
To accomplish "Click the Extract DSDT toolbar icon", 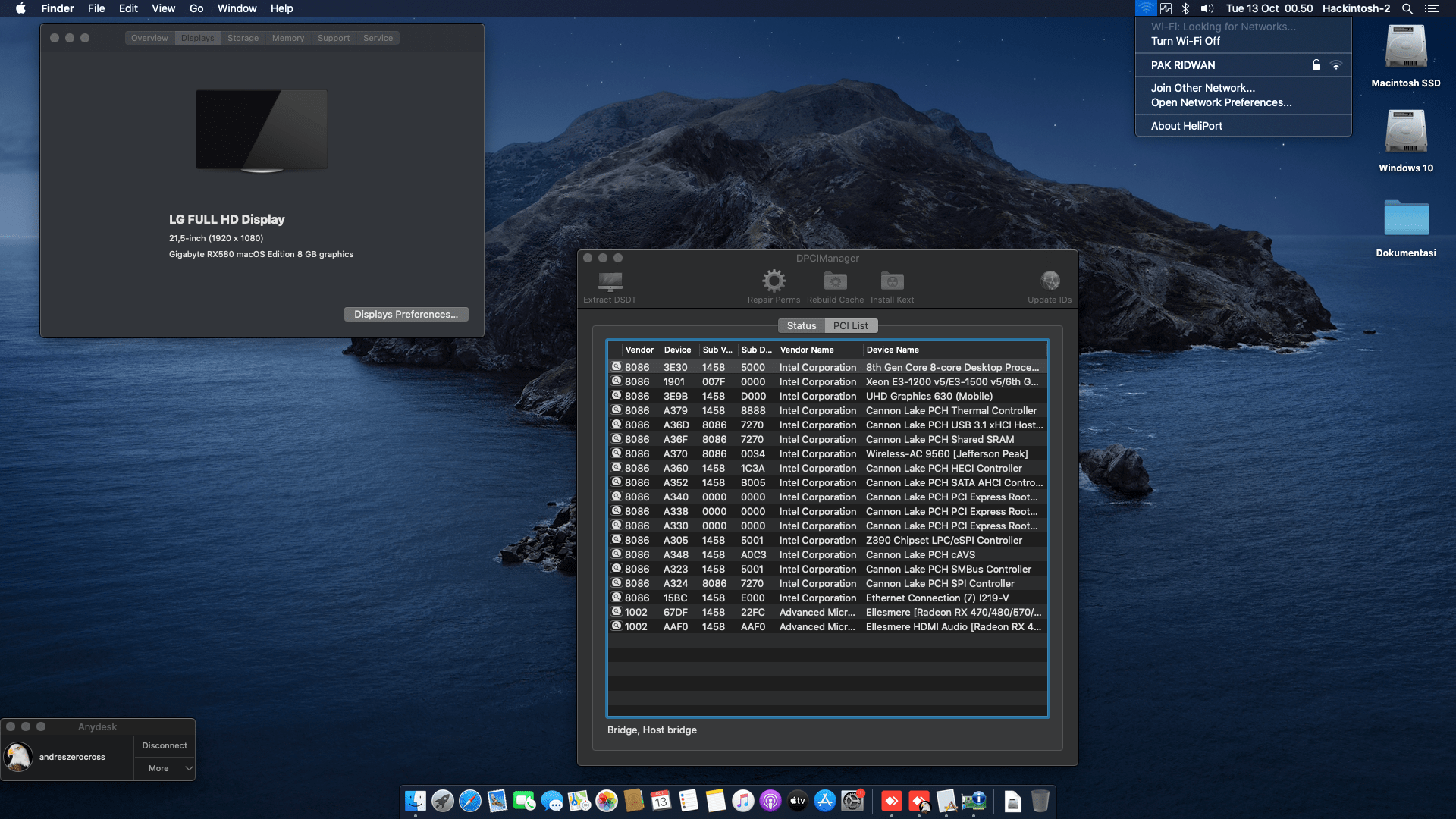I will [610, 282].
